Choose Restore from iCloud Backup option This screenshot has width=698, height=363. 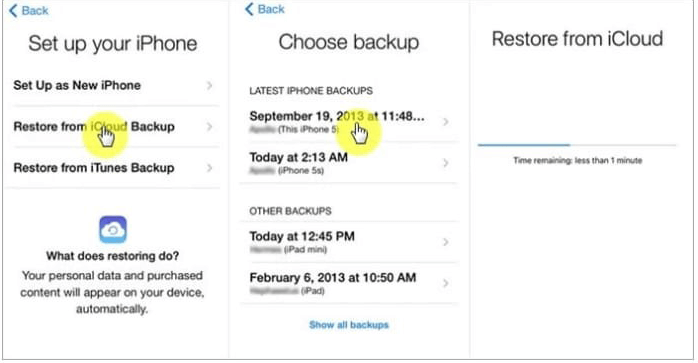pos(113,126)
